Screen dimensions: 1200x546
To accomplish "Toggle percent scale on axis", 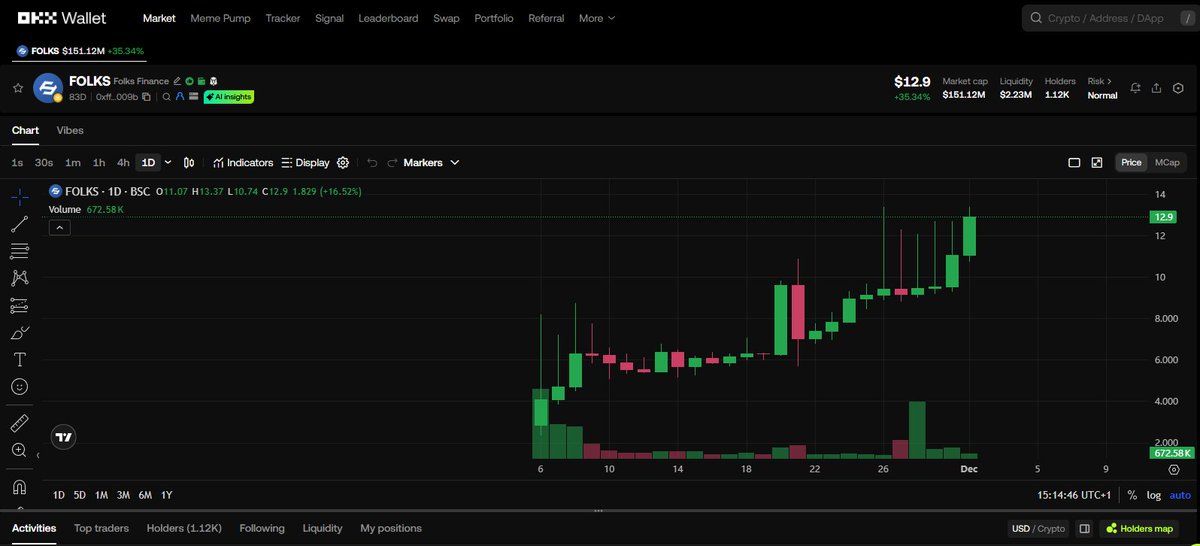I will coord(1132,495).
